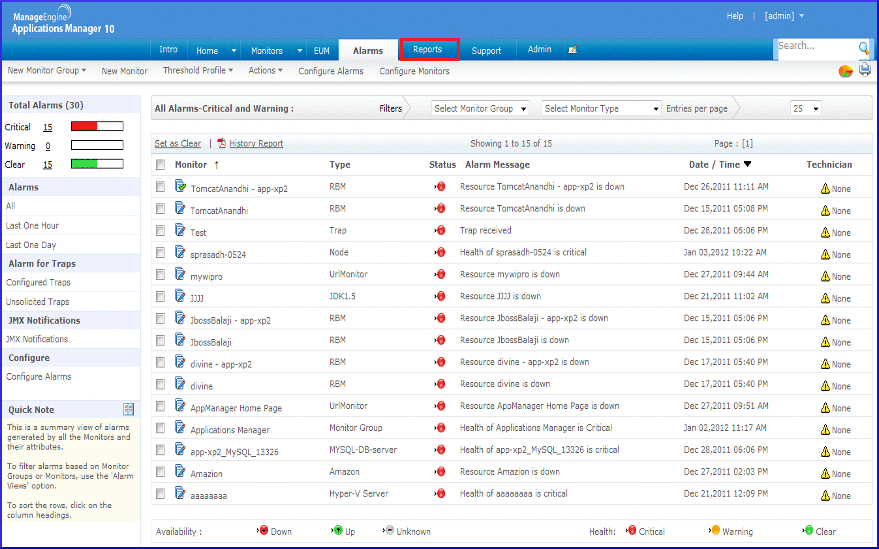Viewport: 879px width, 549px height.
Task: Click the monitor icon for TomcatAnandhi - app-xp2
Action: coord(180,186)
